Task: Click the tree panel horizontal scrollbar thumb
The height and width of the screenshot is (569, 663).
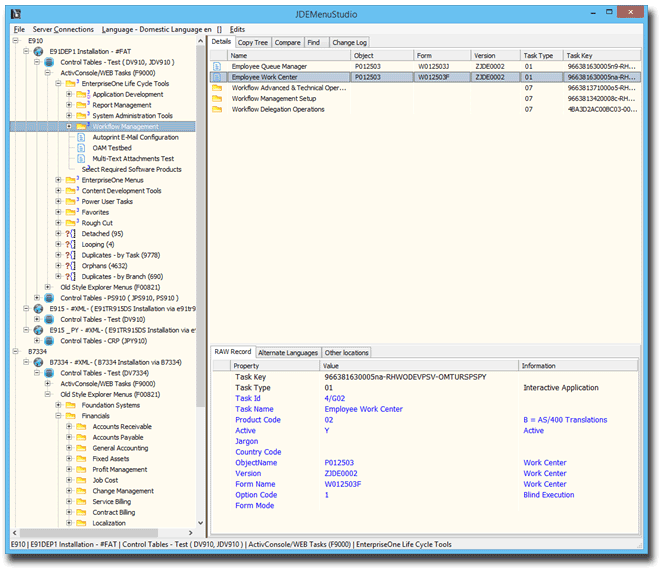Action: tap(89, 533)
